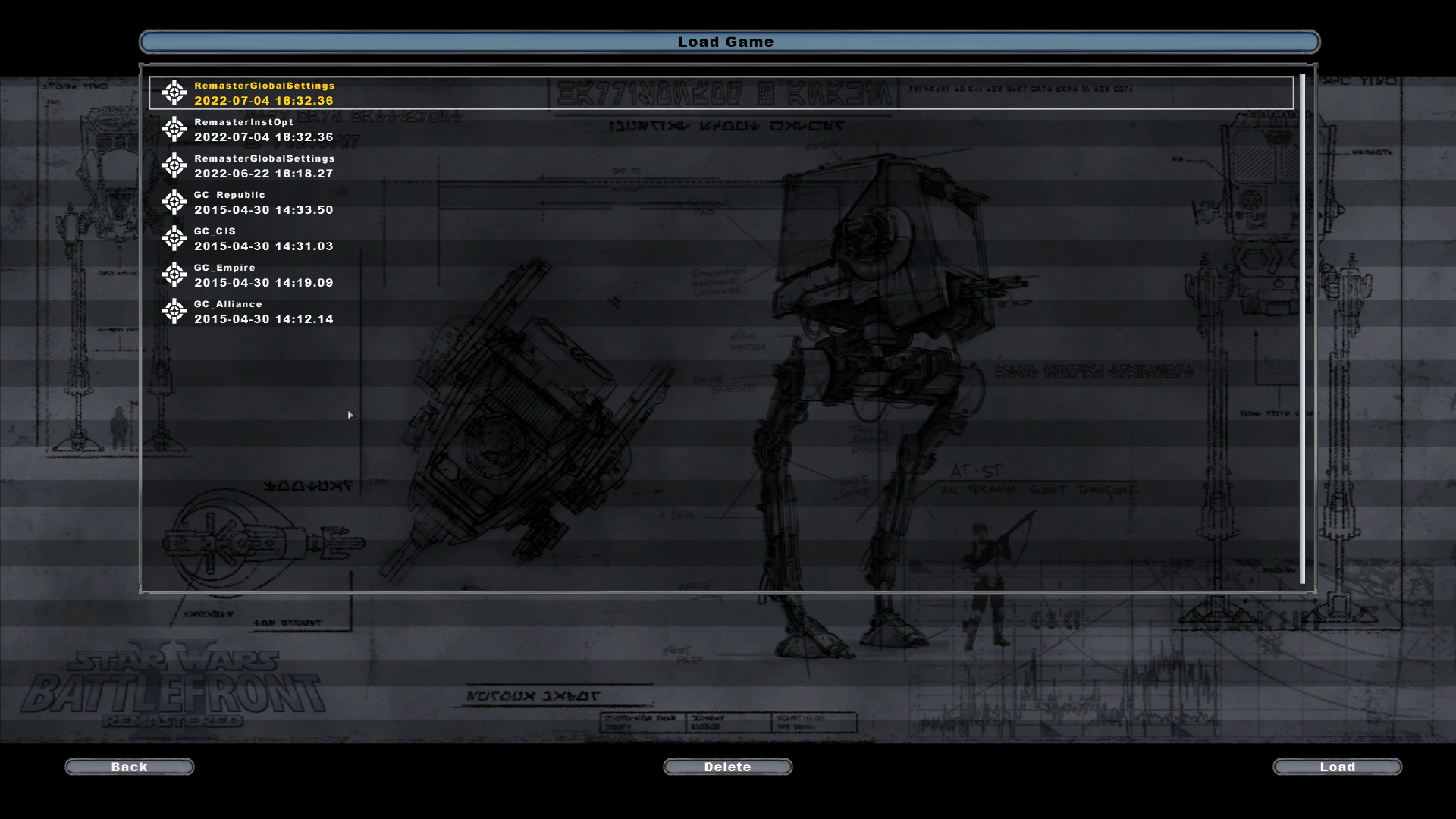Load the selected save game

1338,767
